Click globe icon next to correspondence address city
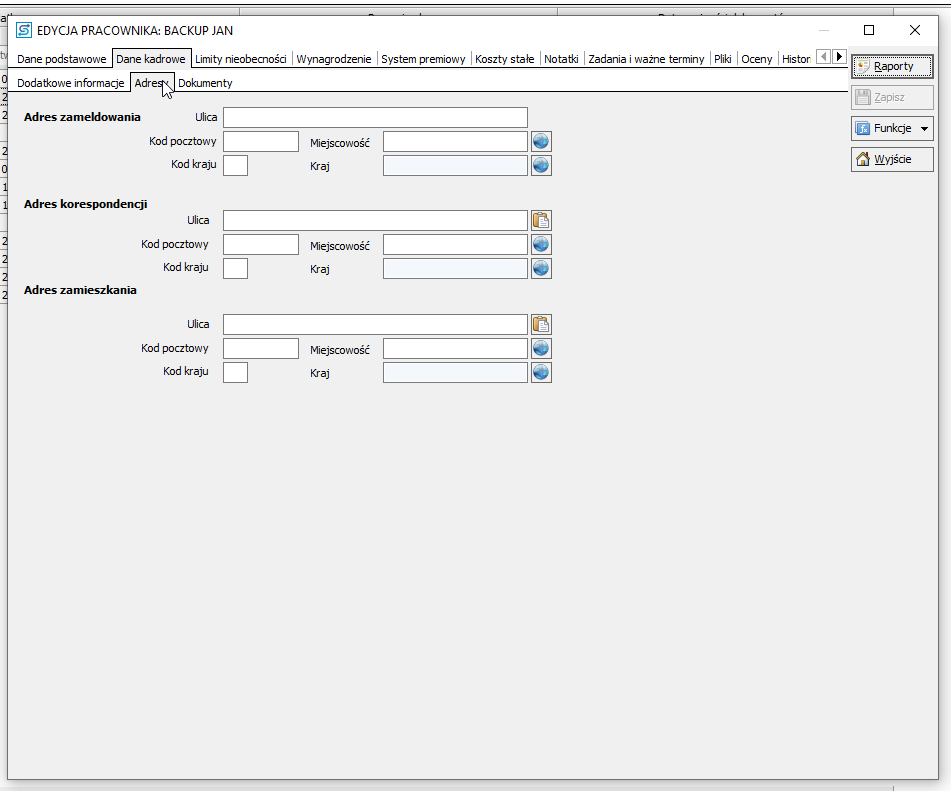Screen dimensions: 951x791 (x=541, y=245)
